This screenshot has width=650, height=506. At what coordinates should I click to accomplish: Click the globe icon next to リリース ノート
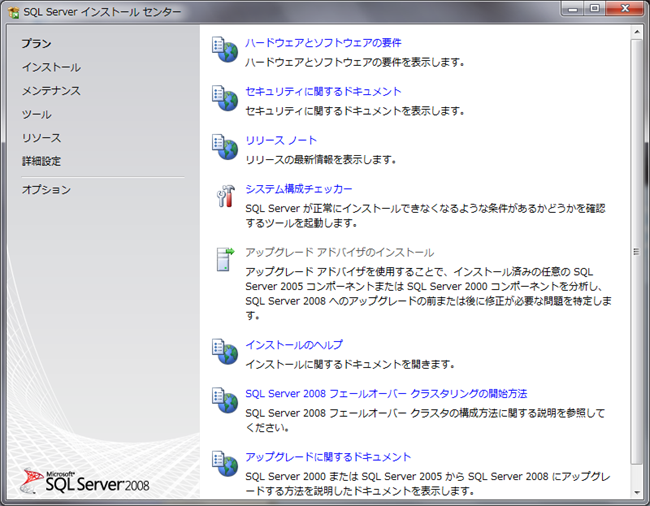point(225,147)
